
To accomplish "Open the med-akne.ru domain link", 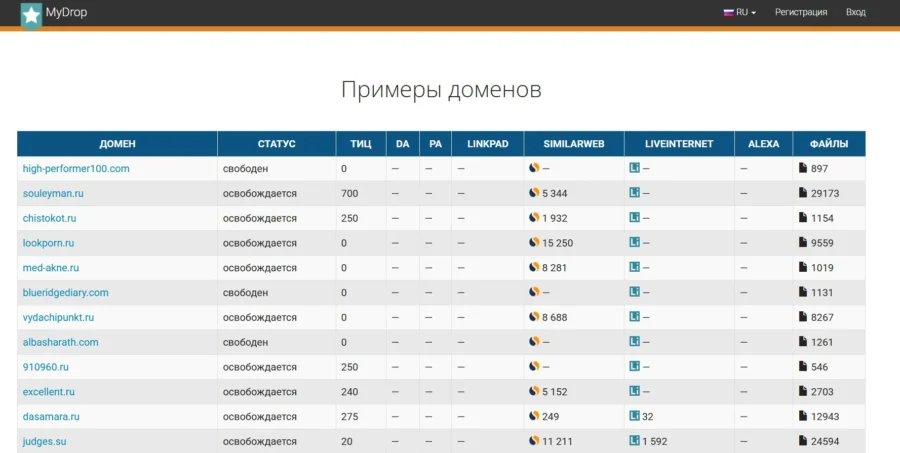I will tap(51, 268).
